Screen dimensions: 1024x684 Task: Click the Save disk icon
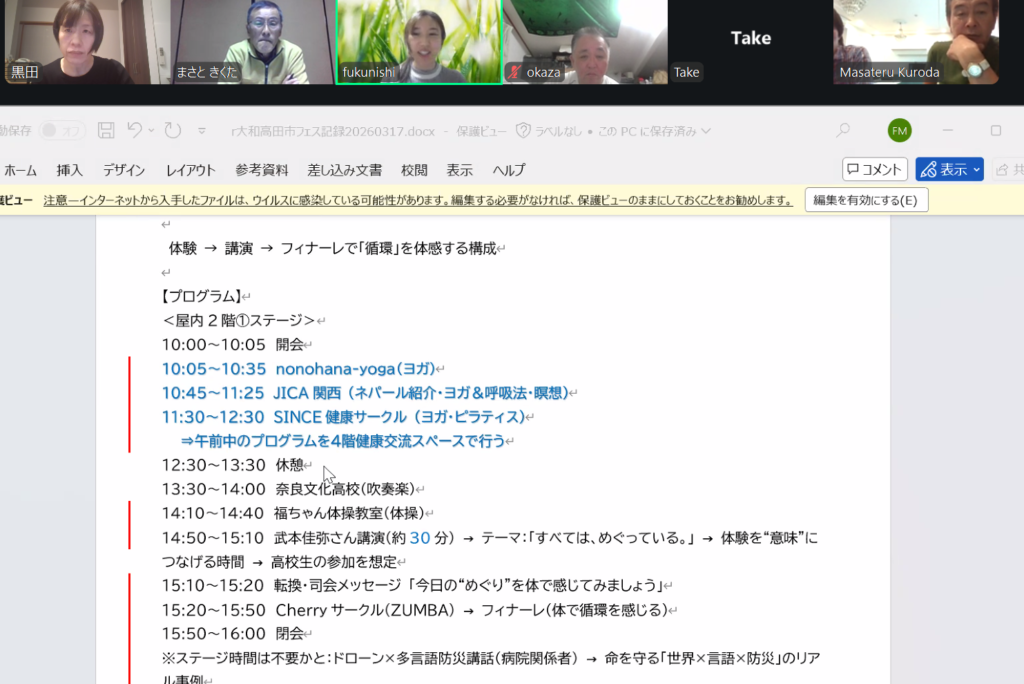tap(106, 131)
